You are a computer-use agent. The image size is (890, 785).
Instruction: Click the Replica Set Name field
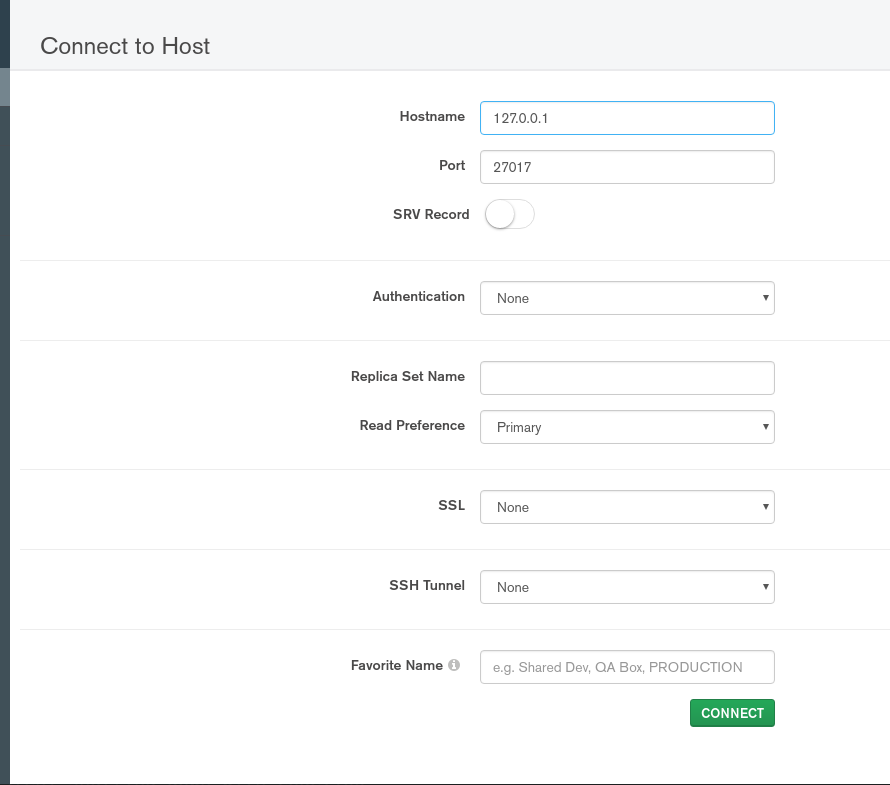point(627,378)
